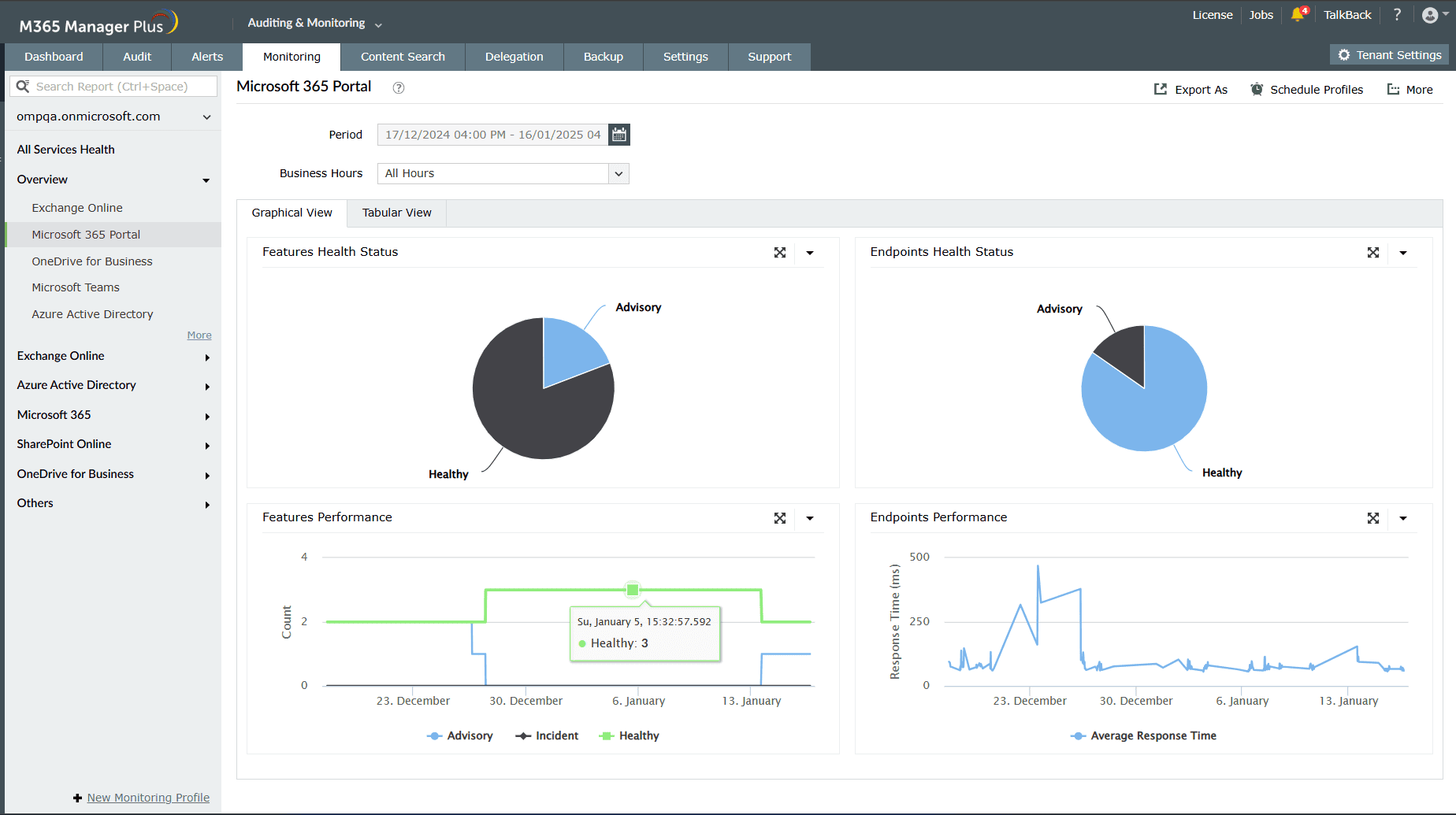
Task: Select Microsoft Teams under Overview
Action: (x=76, y=287)
